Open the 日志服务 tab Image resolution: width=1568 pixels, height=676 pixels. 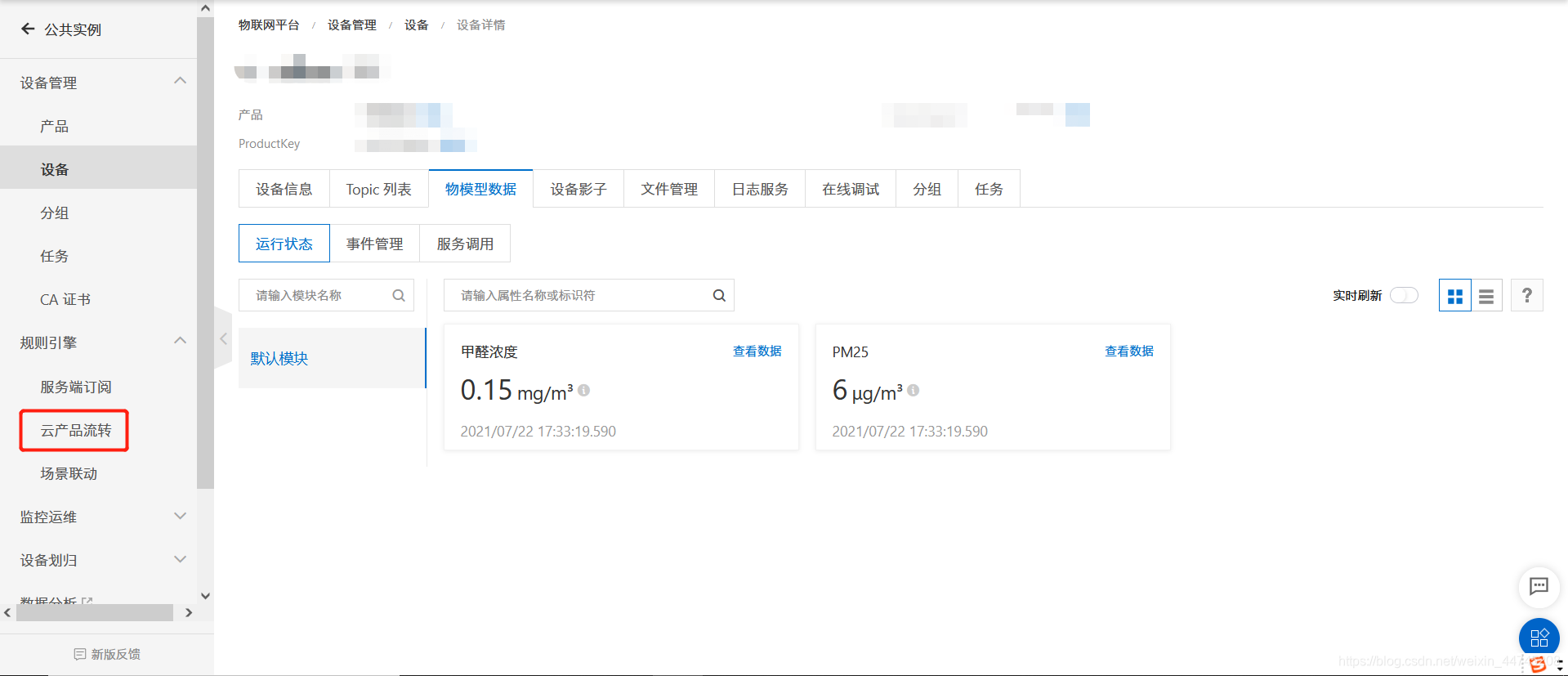pyautogui.click(x=760, y=189)
